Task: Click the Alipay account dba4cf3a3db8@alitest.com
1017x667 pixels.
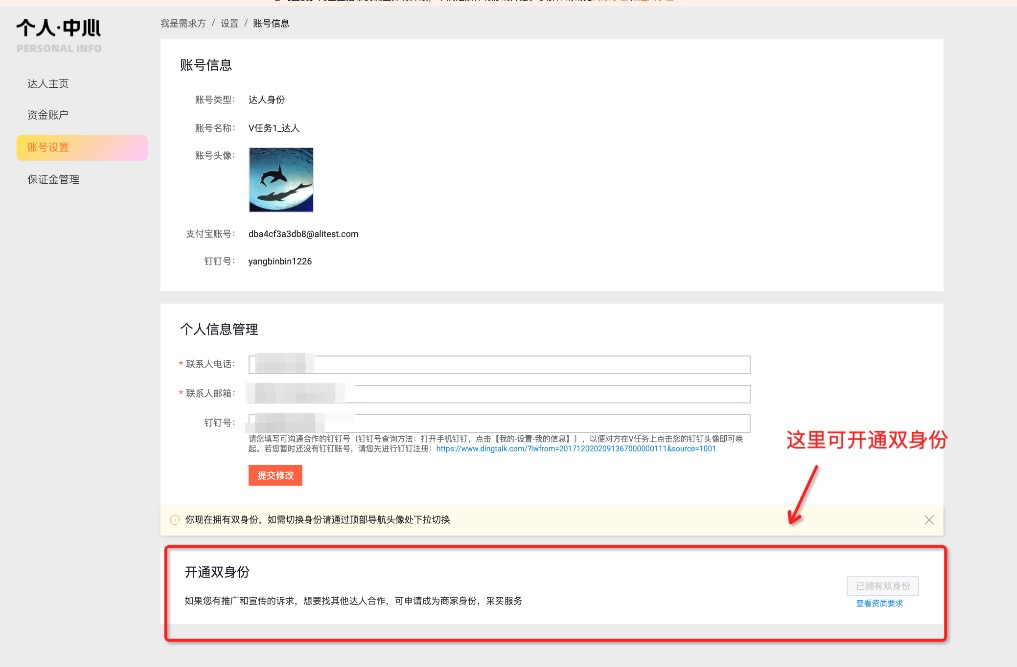Action: [304, 234]
